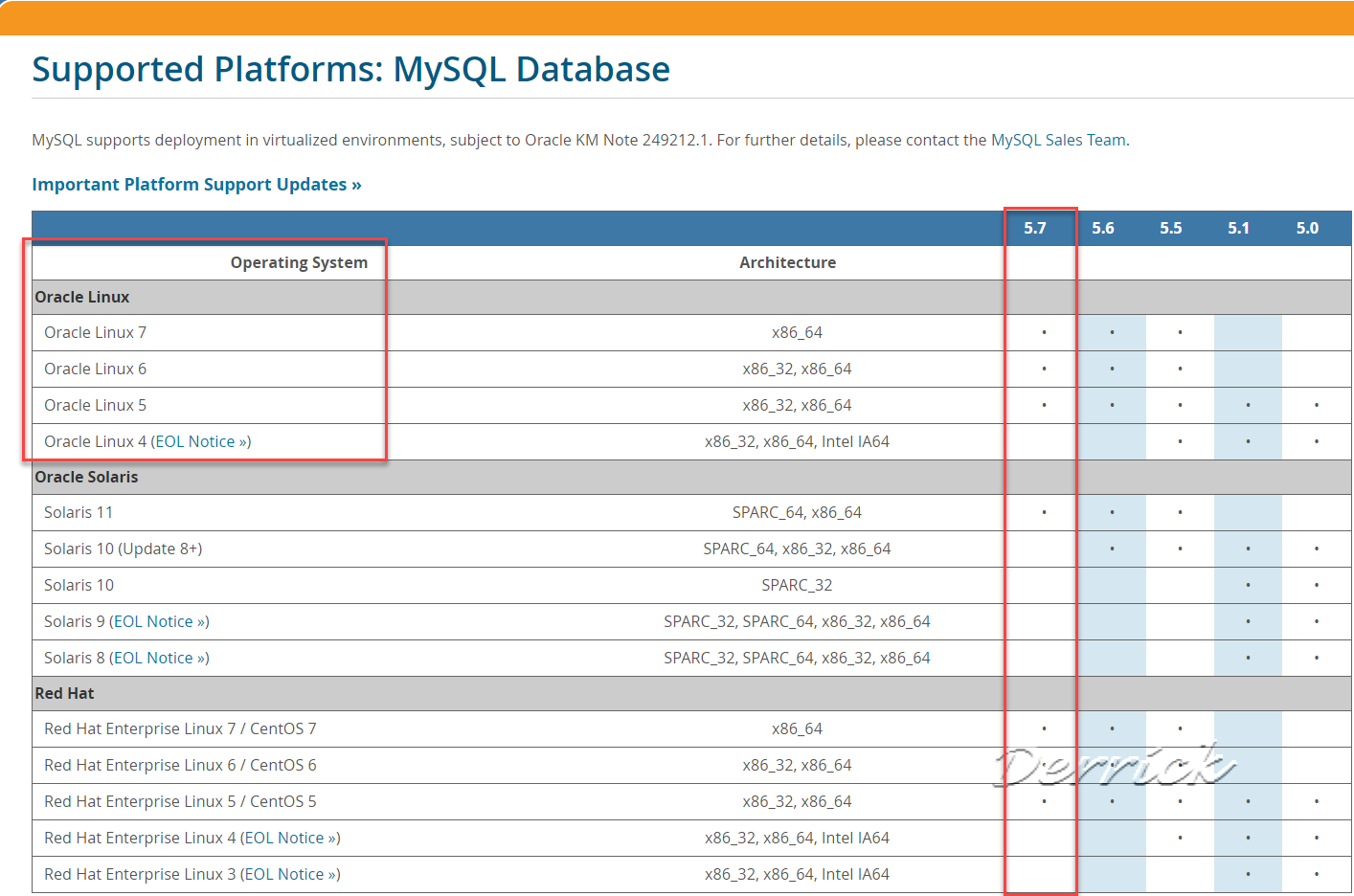Open EOL Notice for Red Hat Enterprise Linux 3

click(x=290, y=874)
